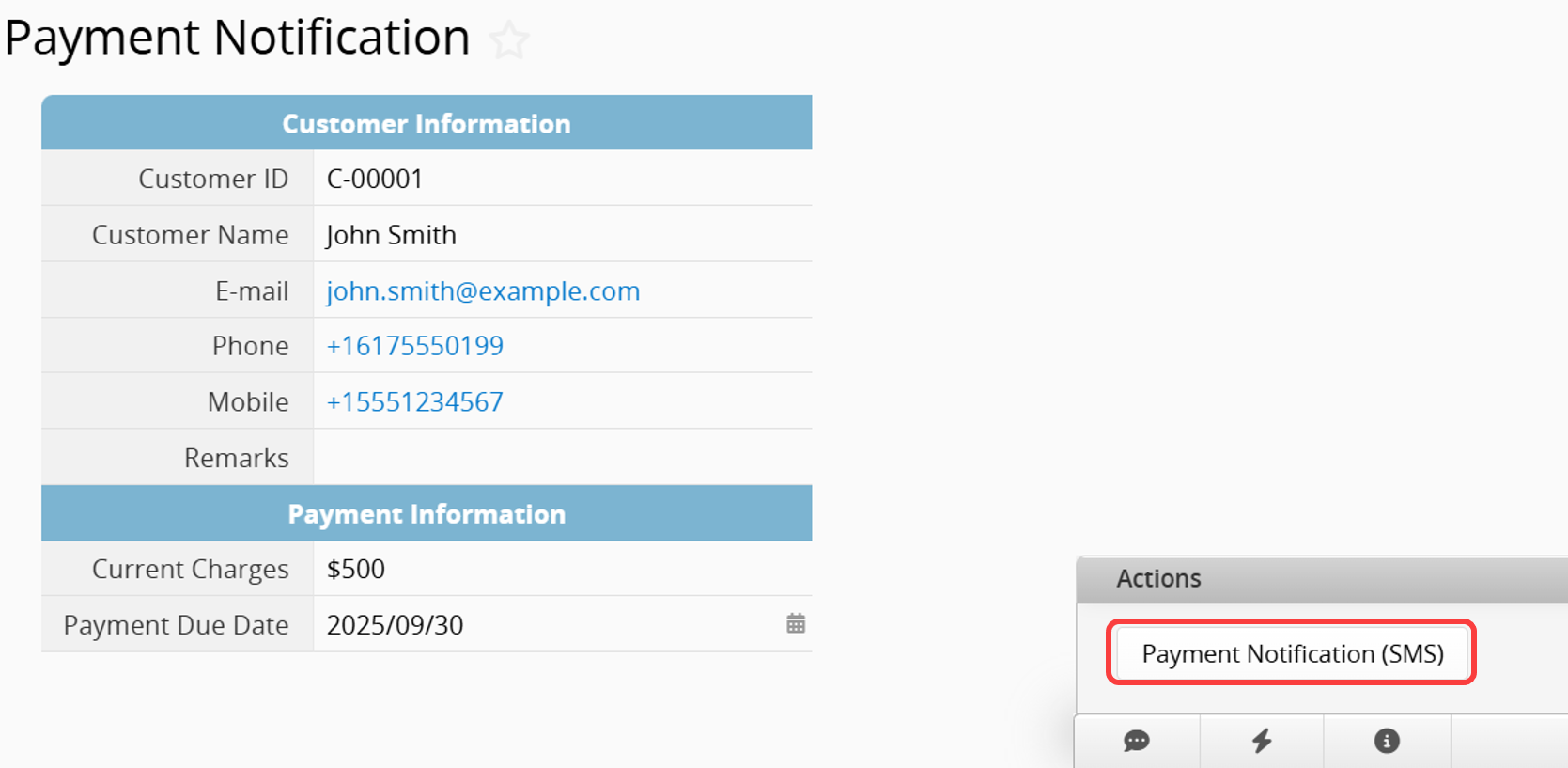Click the Customer Name value John Smith

(x=391, y=235)
